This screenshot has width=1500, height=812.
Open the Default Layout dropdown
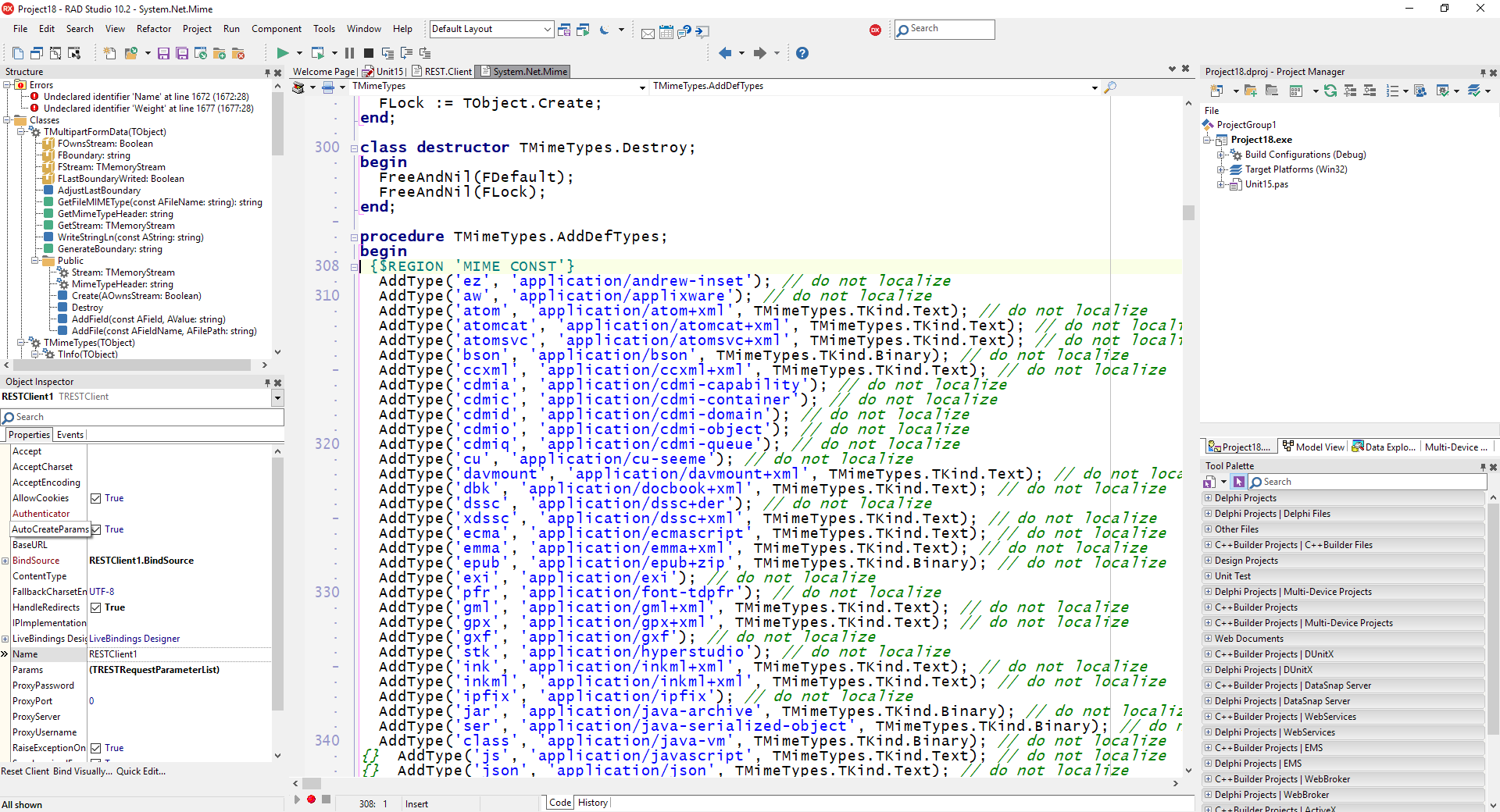point(547,30)
